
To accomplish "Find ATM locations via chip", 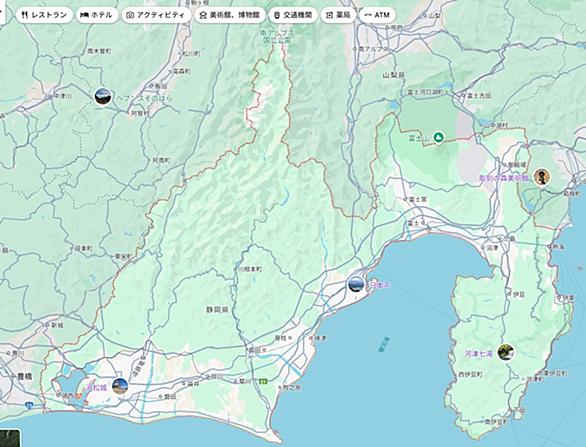I will pyautogui.click(x=377, y=15).
